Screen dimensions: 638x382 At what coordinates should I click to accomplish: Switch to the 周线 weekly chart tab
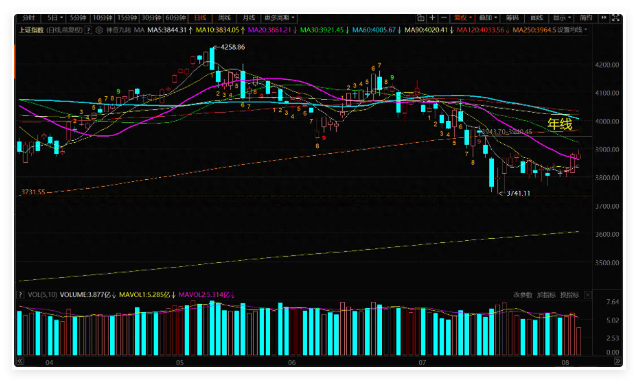click(x=224, y=18)
